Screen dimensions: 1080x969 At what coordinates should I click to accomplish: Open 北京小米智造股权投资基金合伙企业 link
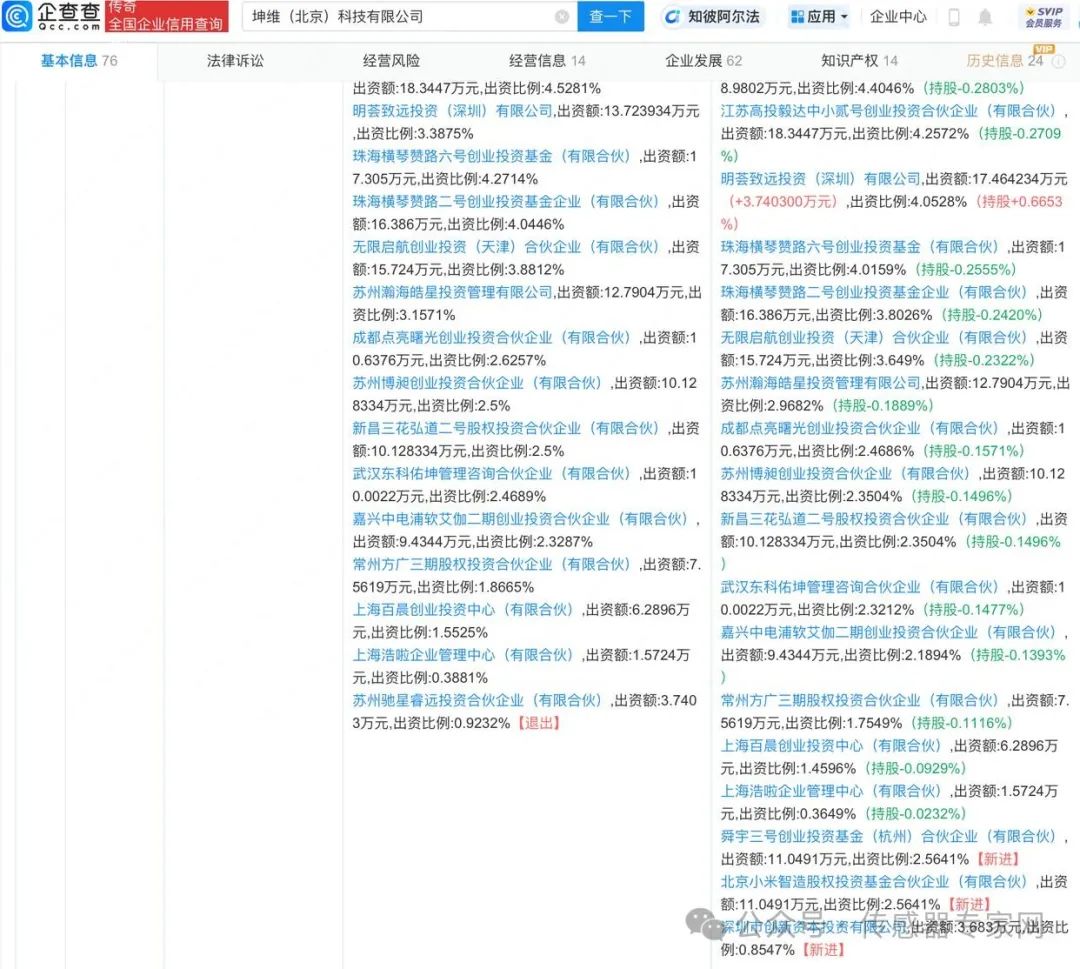(875, 882)
